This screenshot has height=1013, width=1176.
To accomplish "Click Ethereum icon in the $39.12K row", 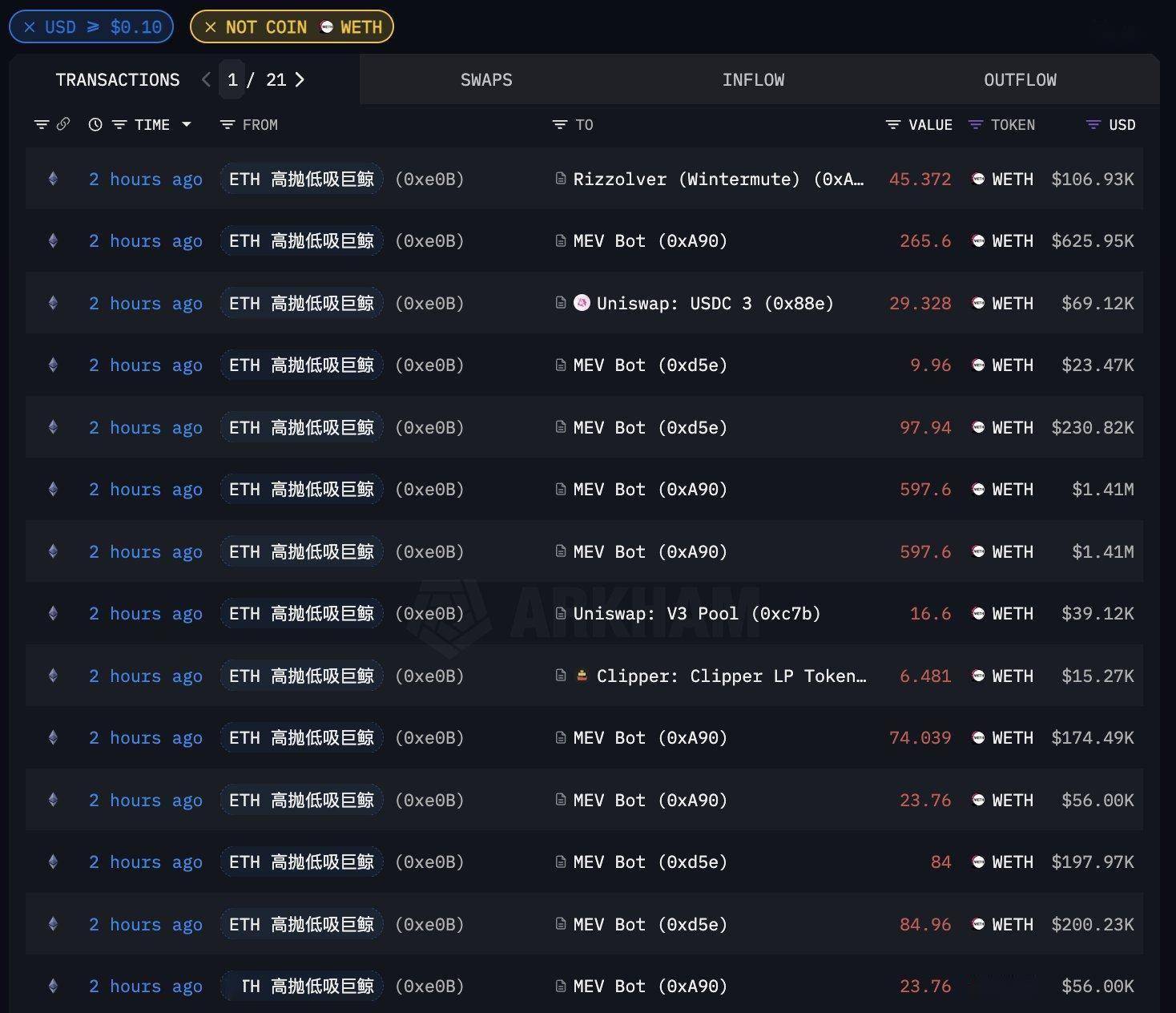I will click(53, 613).
